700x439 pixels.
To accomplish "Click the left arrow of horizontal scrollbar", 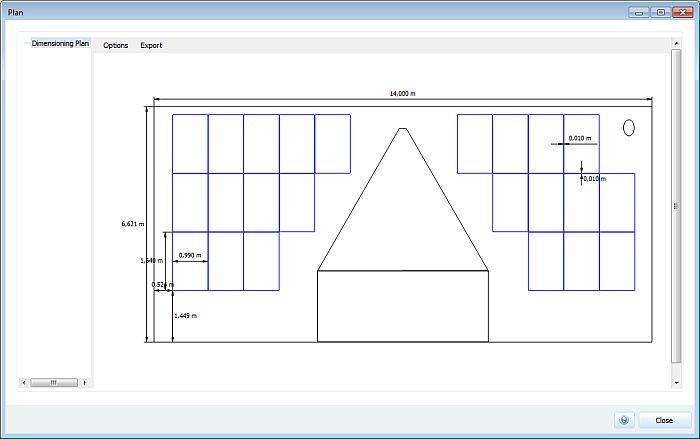I will pyautogui.click(x=24, y=382).
